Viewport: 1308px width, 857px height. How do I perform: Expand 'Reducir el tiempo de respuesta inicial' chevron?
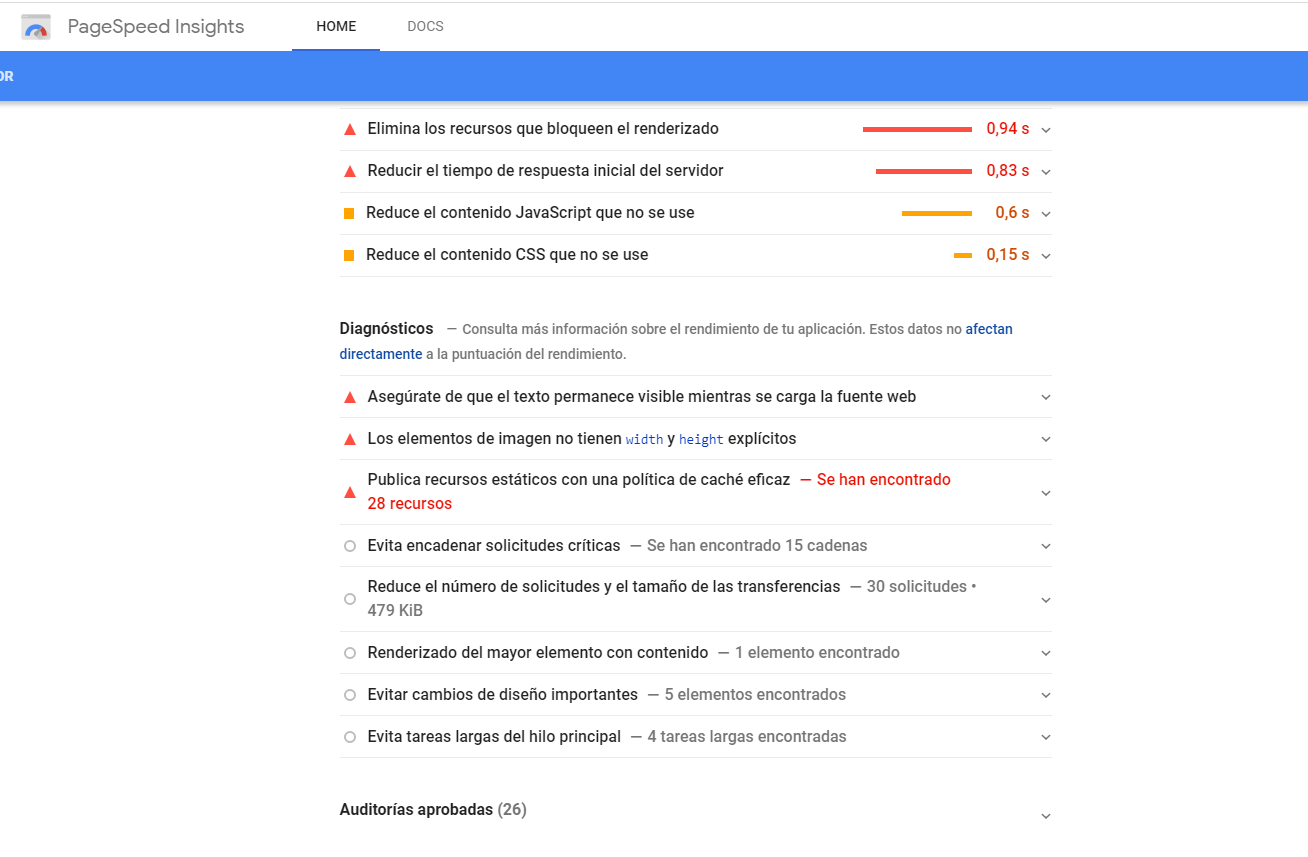(x=1046, y=172)
